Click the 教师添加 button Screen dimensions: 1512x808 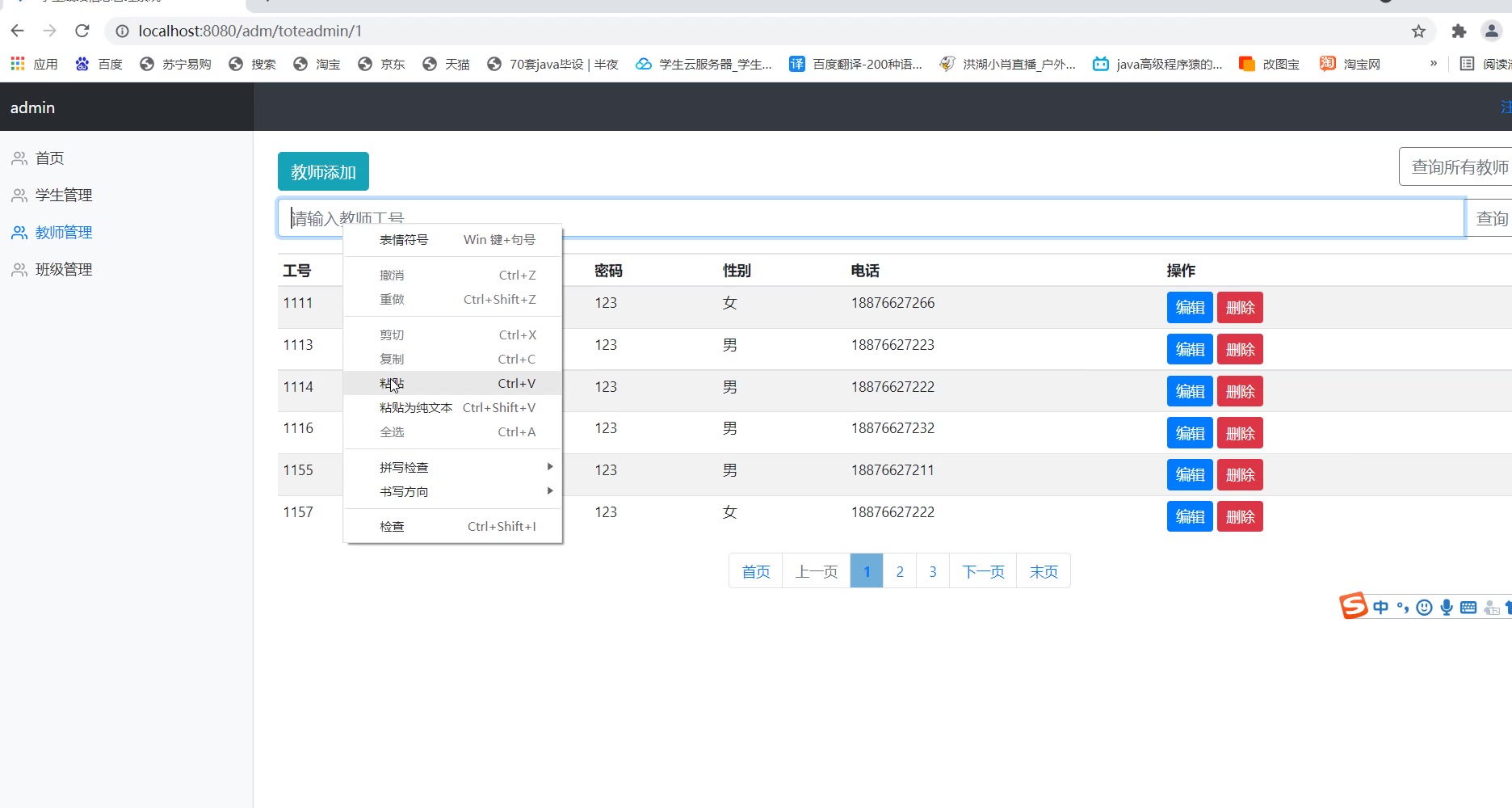click(323, 171)
